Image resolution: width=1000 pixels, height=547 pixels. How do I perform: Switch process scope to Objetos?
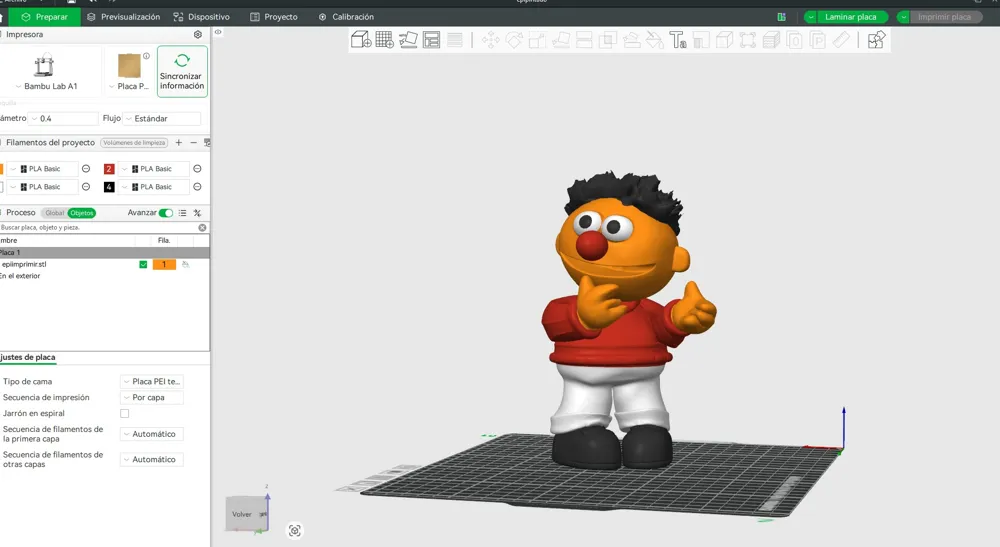(82, 213)
